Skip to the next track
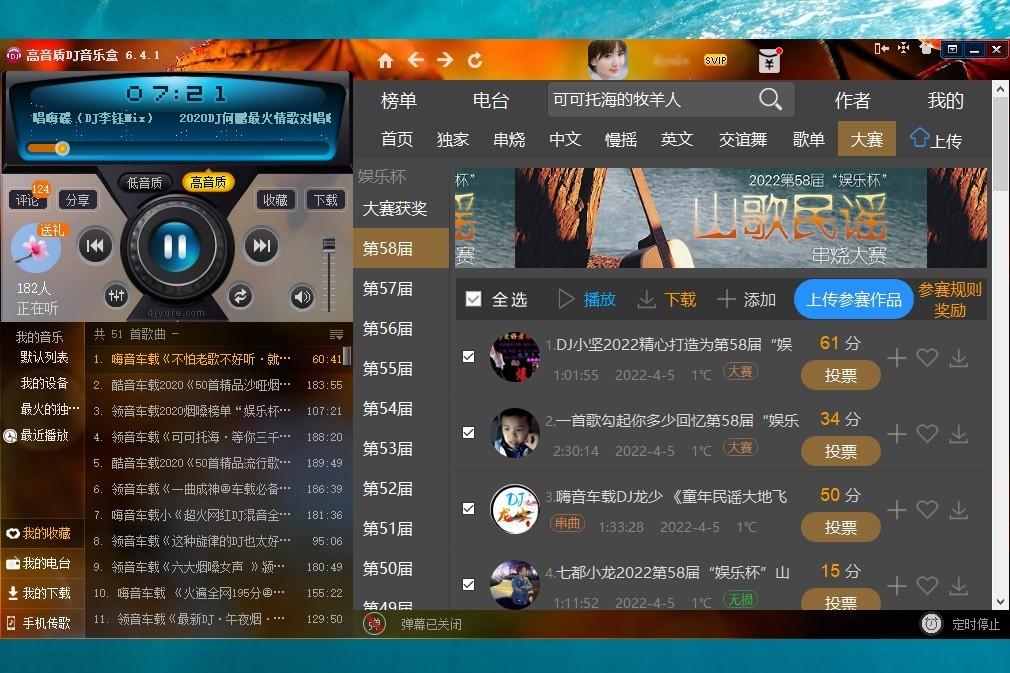Screen dimensions: 1010x673 [262, 245]
